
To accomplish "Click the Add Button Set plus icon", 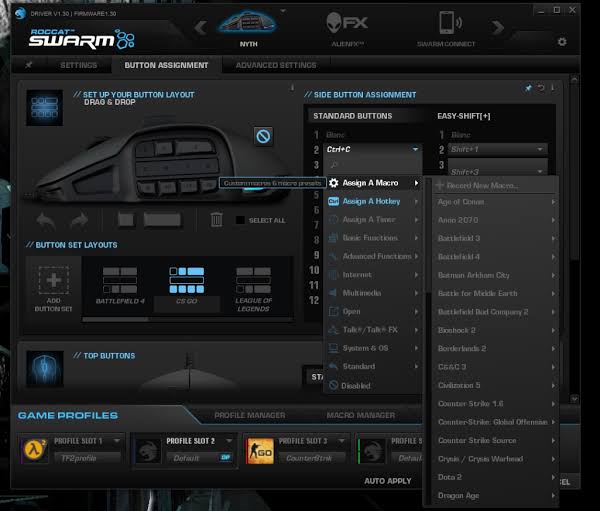I will point(54,281).
